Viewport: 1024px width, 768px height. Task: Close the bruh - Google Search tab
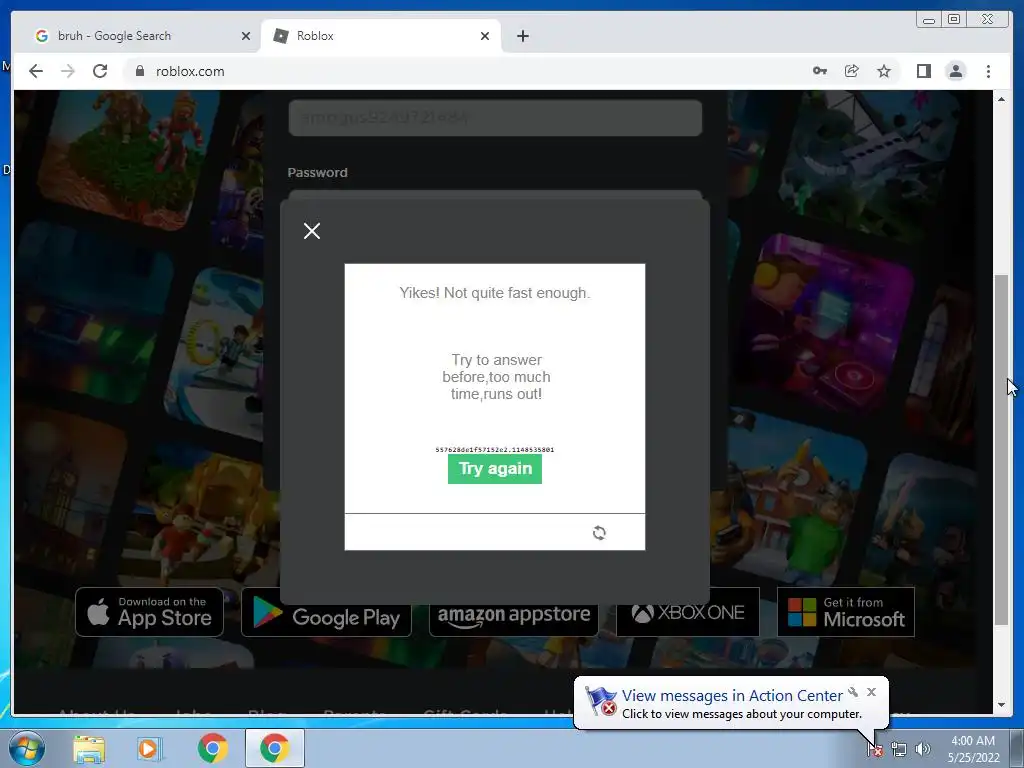click(246, 36)
